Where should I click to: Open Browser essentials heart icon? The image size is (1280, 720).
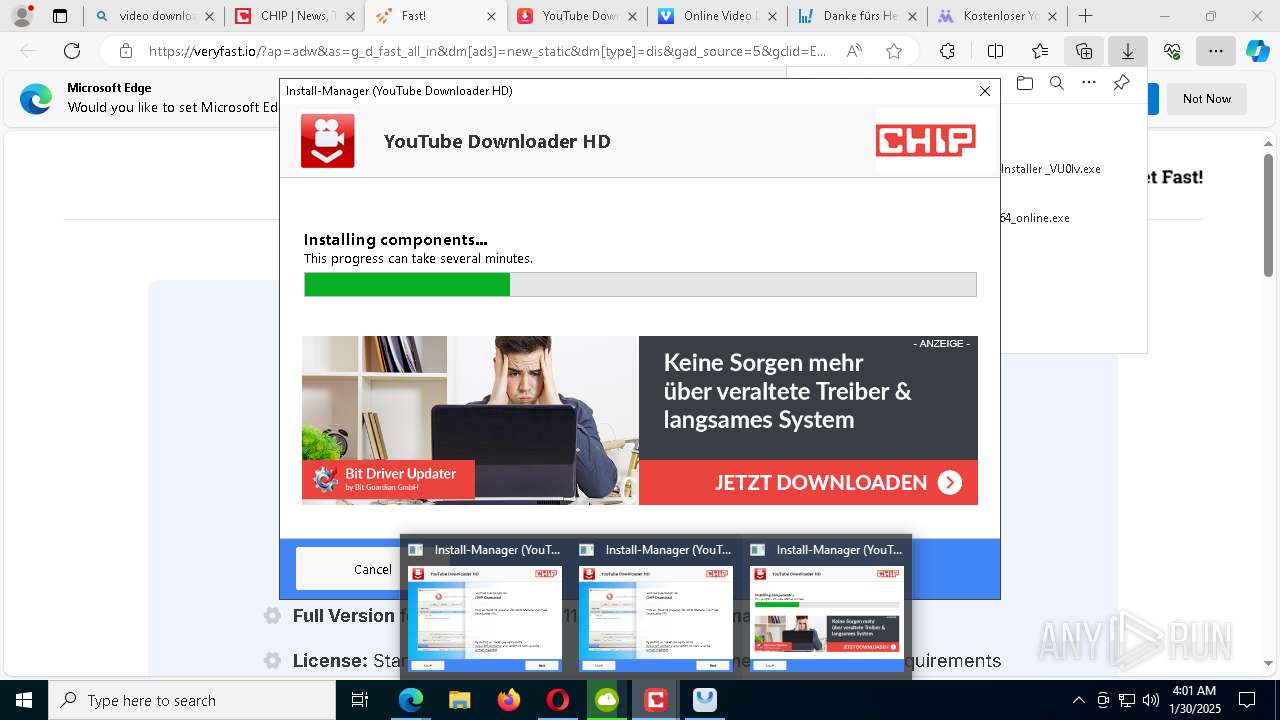point(1172,51)
